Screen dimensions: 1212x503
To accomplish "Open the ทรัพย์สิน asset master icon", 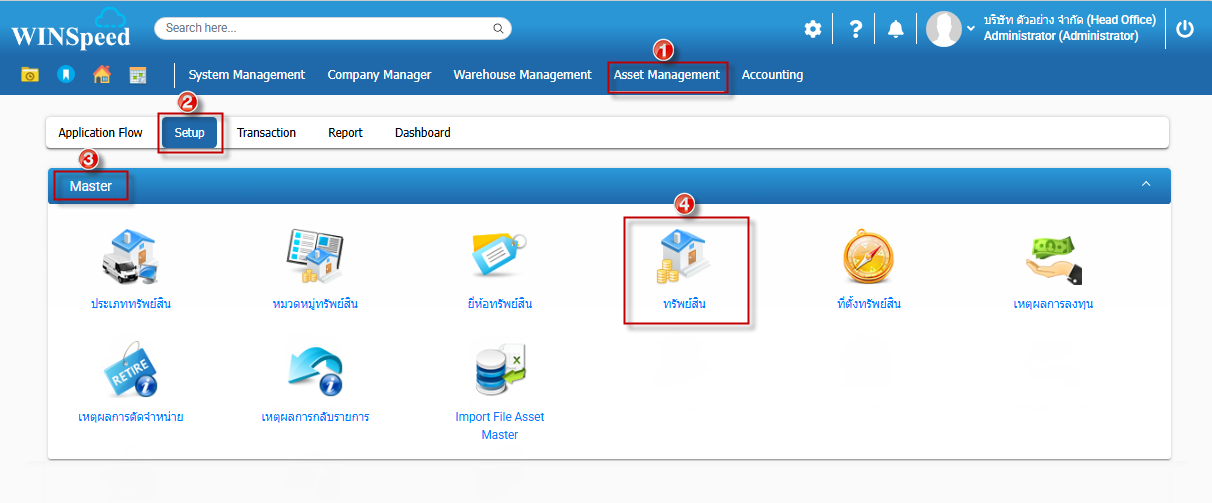I will click(685, 256).
